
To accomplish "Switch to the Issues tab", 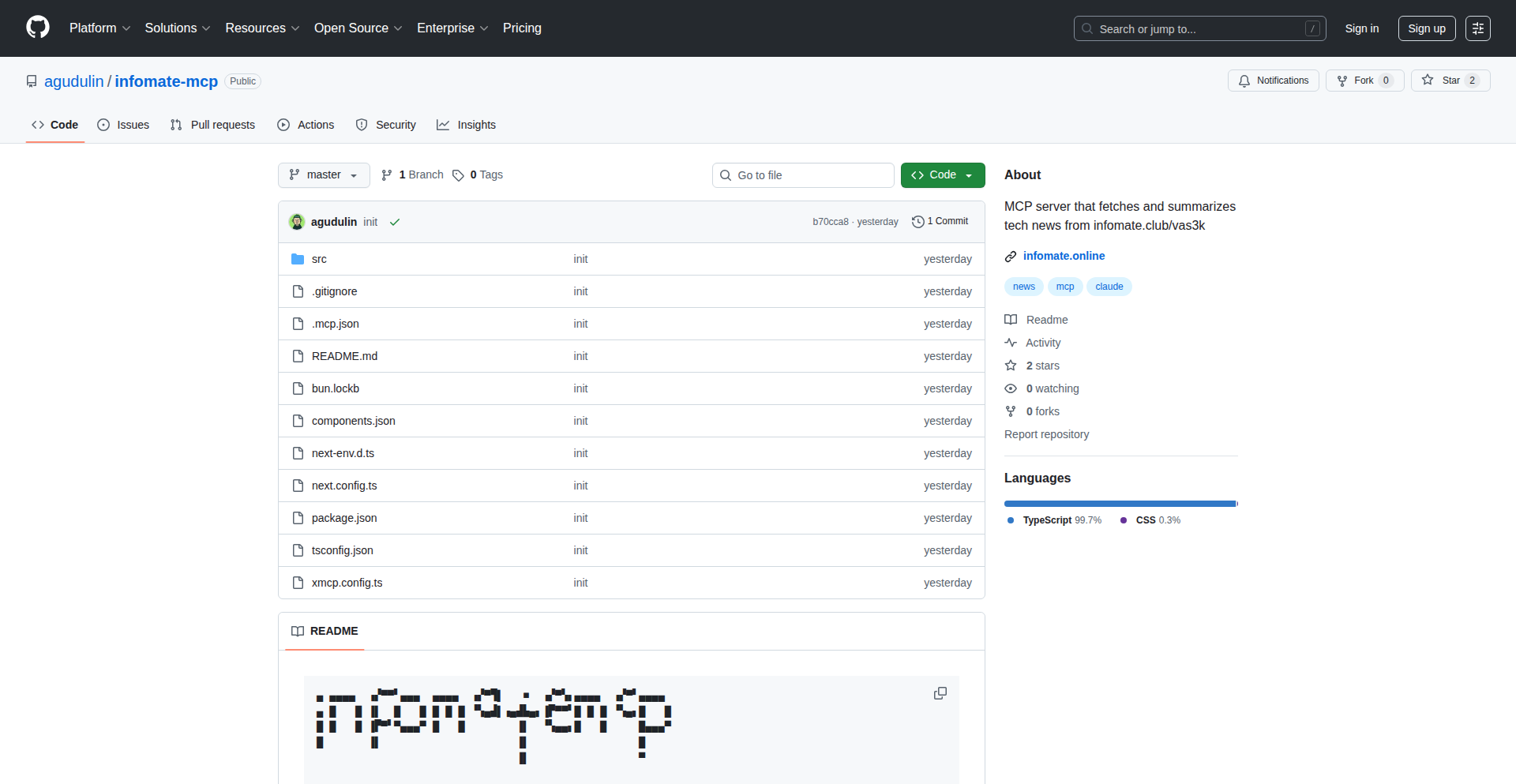I will [123, 125].
